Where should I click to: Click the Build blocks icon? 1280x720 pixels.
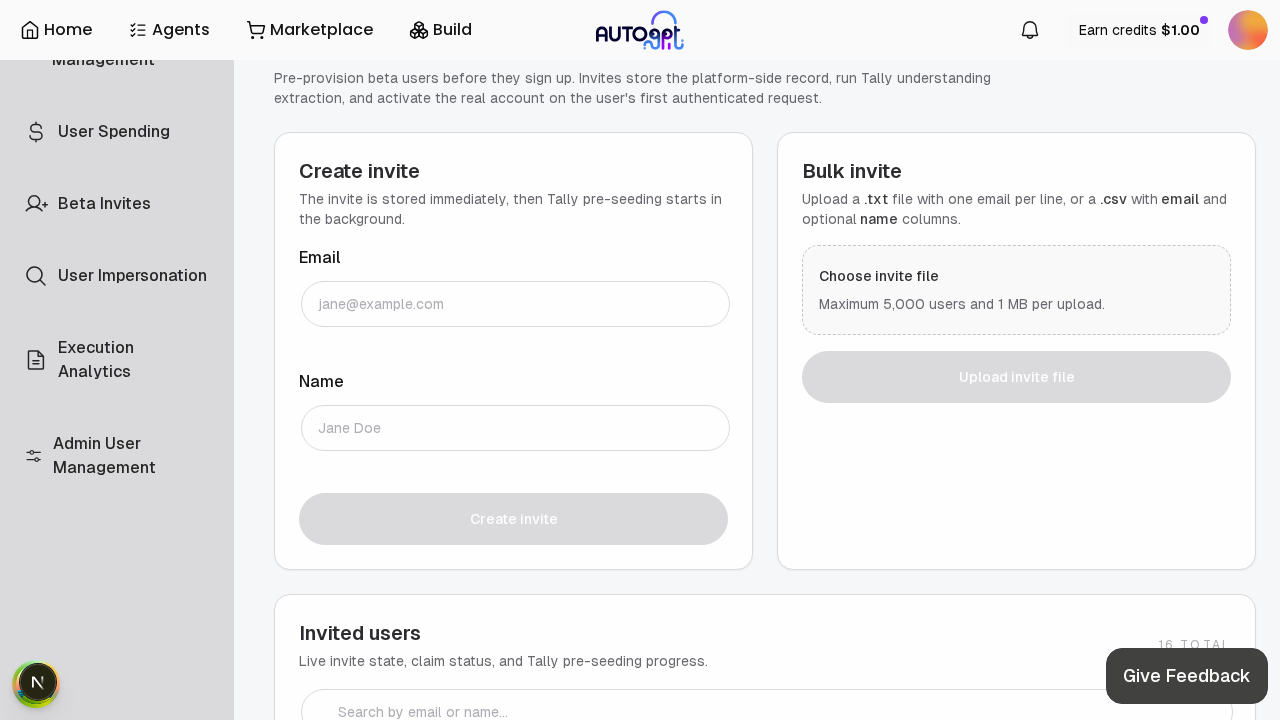pyautogui.click(x=417, y=29)
